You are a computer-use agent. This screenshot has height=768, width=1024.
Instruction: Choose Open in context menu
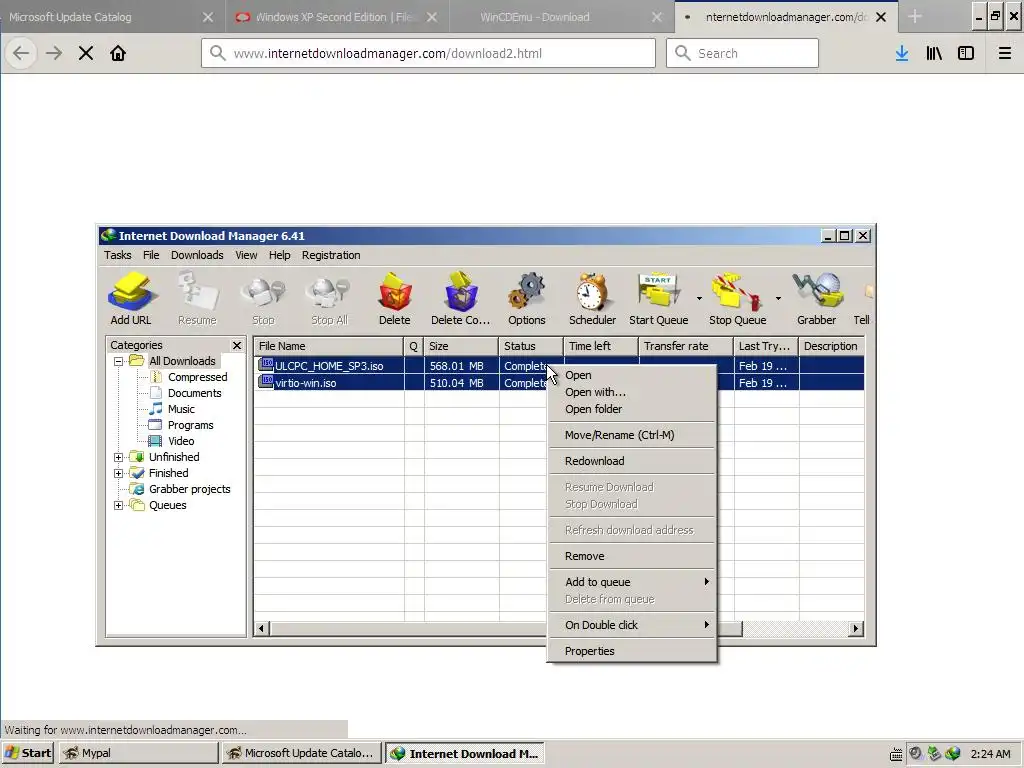(x=632, y=375)
